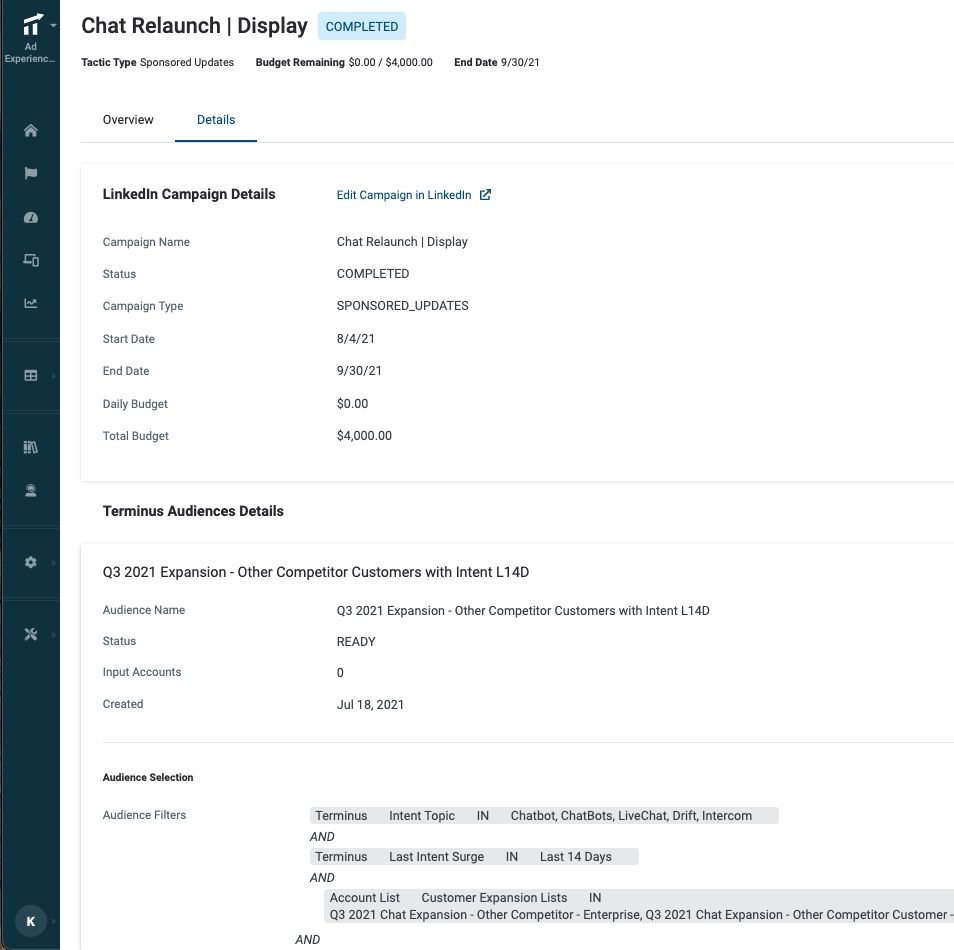Click Daily Budget value $0.00
954x950 pixels.
352,403
